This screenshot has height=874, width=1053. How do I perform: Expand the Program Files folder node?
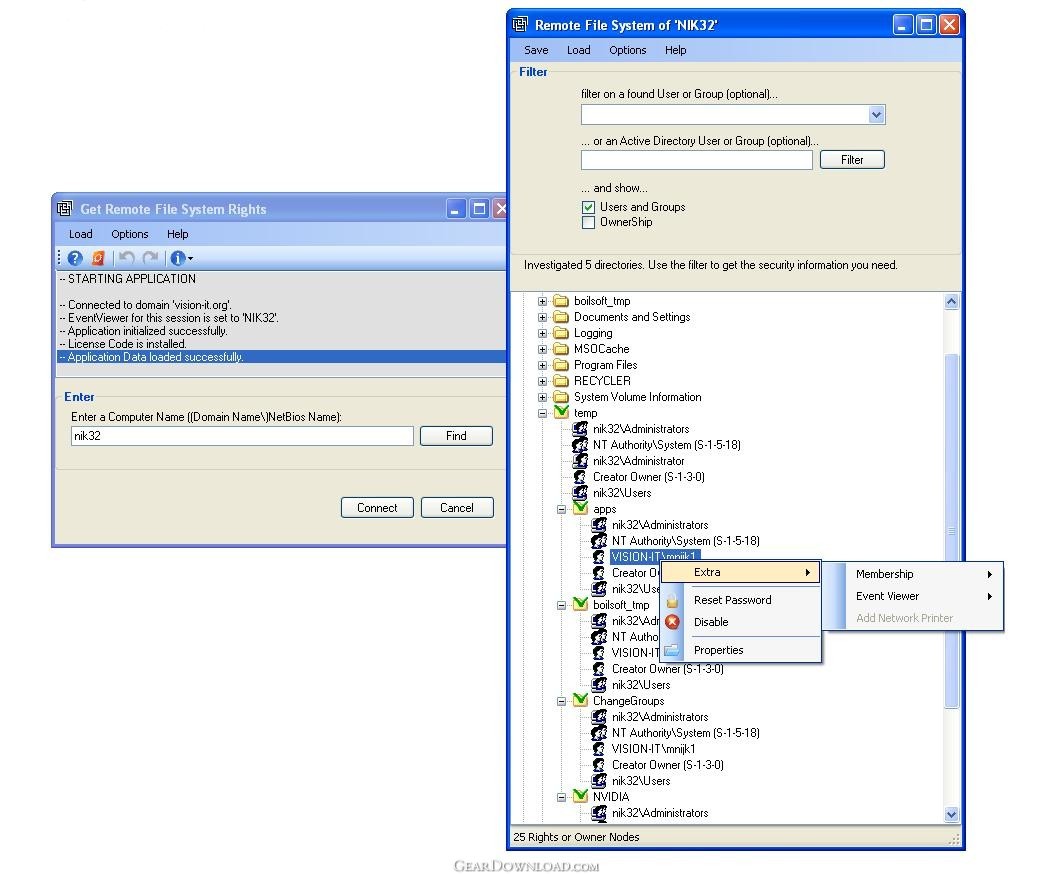[543, 365]
